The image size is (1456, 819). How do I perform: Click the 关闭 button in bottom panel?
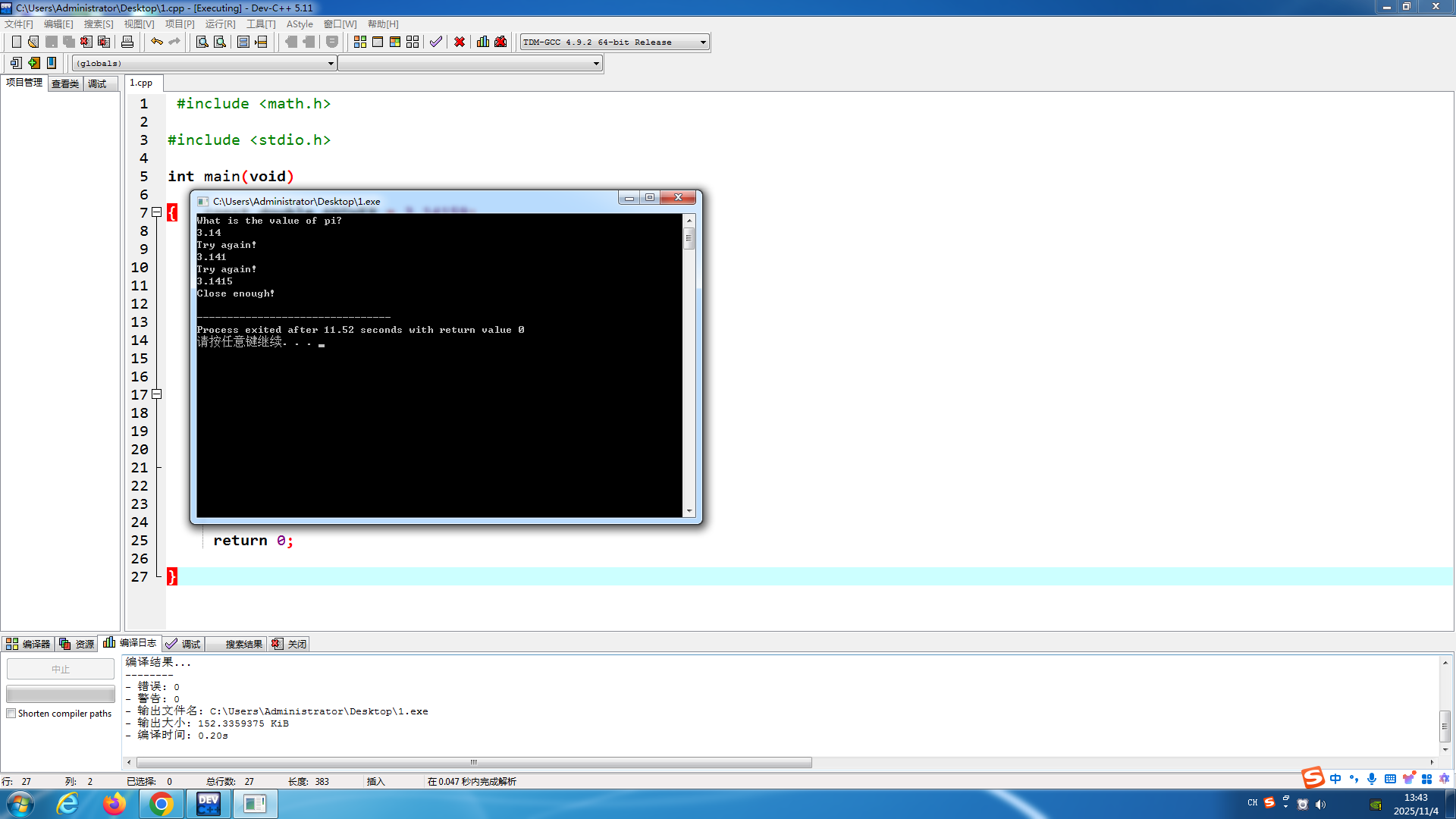pos(290,644)
